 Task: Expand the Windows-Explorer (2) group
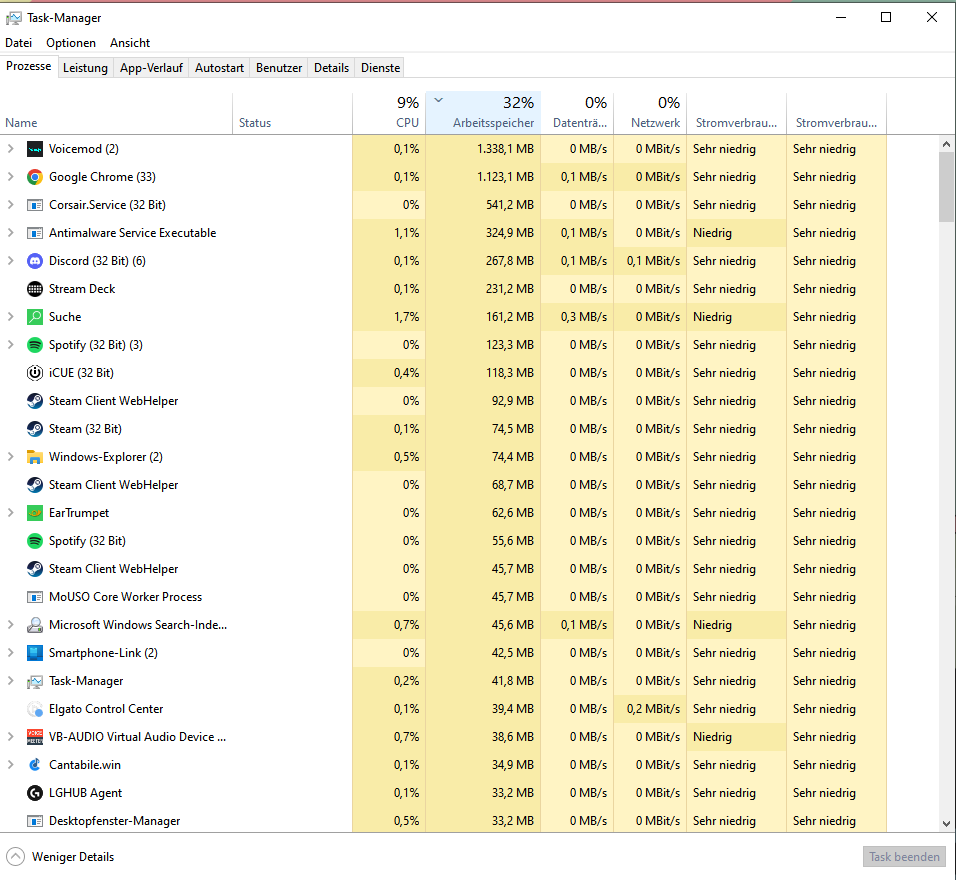click(x=10, y=457)
